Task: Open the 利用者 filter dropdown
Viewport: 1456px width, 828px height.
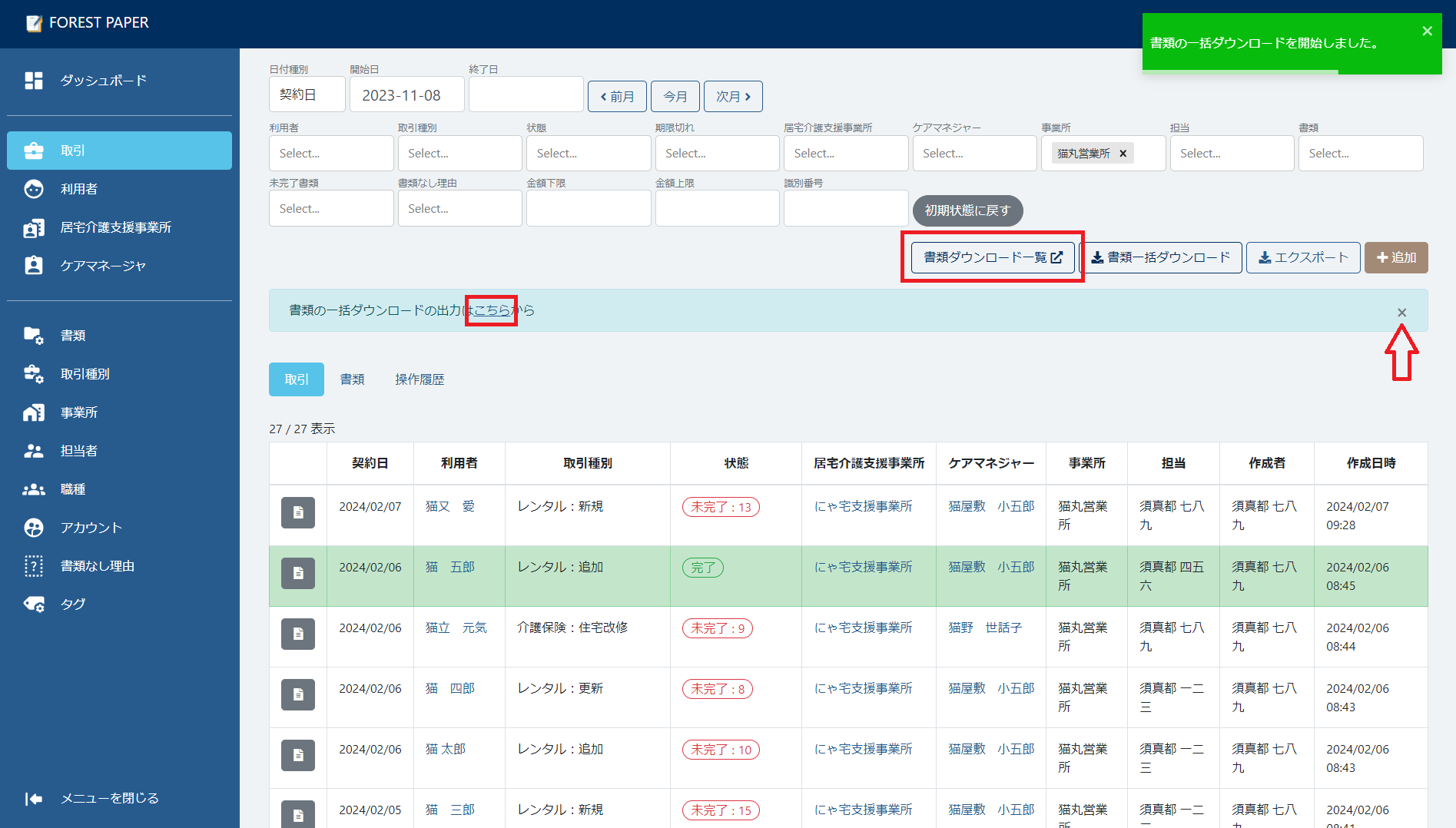Action: click(x=331, y=154)
